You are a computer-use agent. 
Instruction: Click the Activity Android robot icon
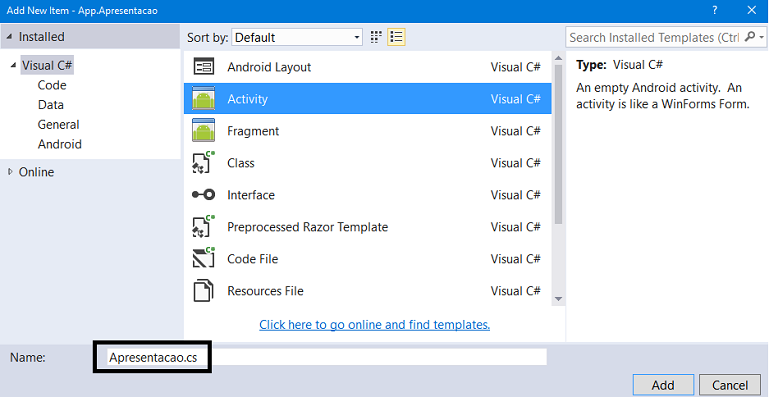[204, 99]
